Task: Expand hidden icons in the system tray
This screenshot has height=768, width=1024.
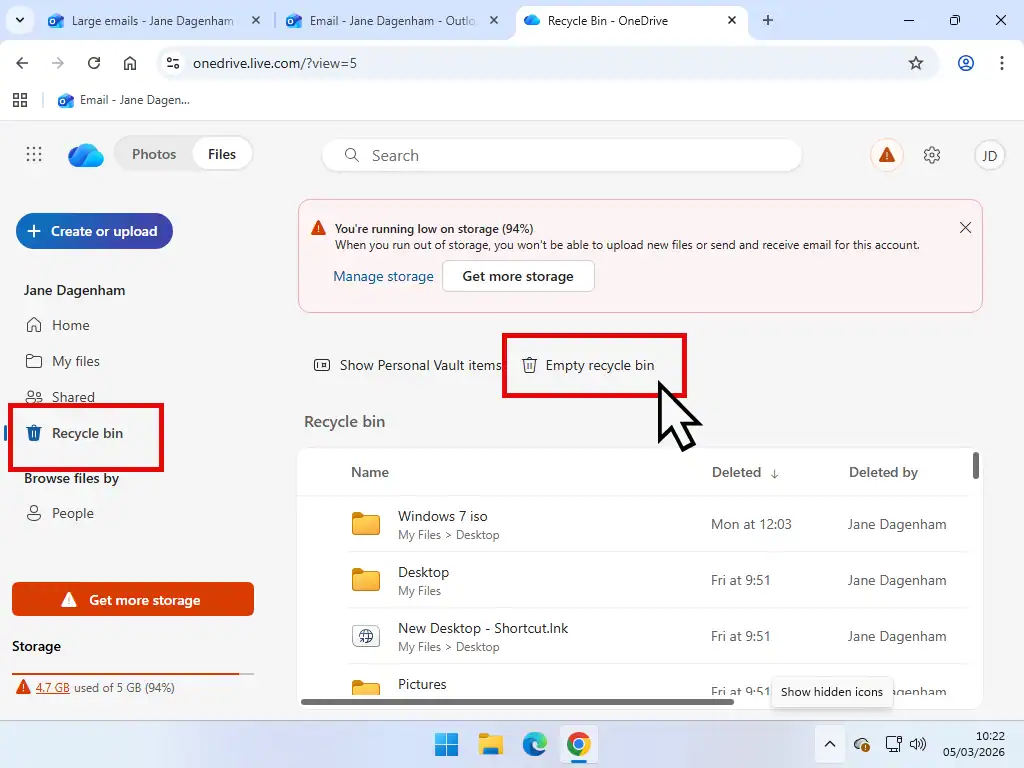Action: pyautogui.click(x=829, y=744)
